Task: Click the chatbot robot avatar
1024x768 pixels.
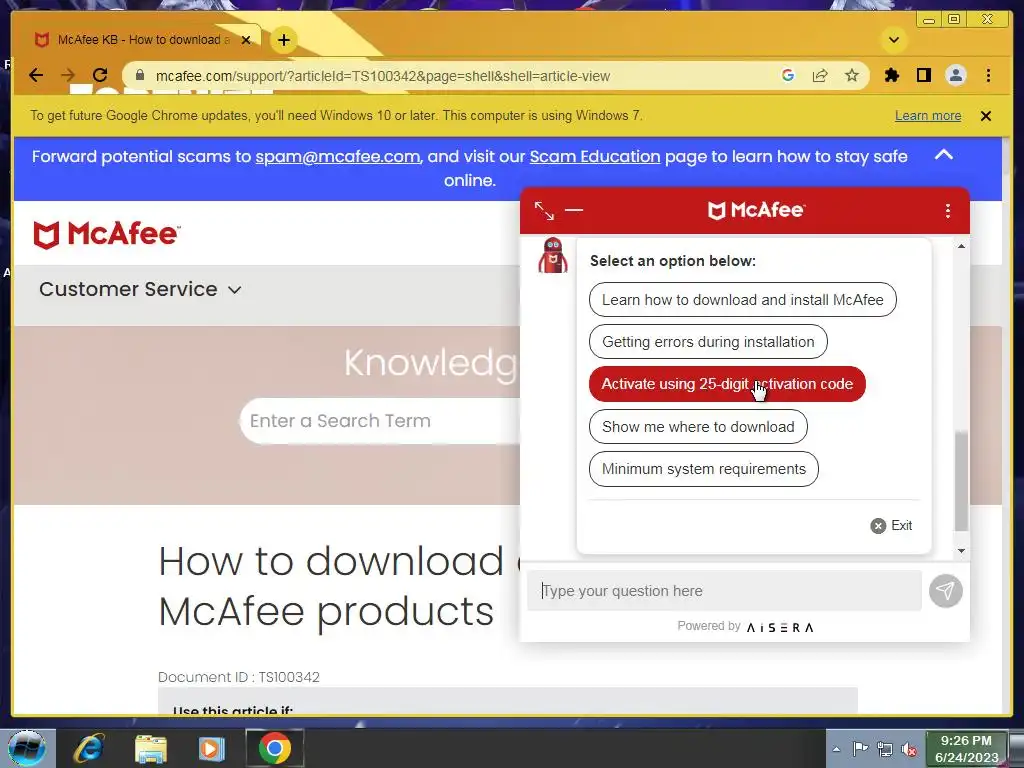Action: tap(553, 255)
